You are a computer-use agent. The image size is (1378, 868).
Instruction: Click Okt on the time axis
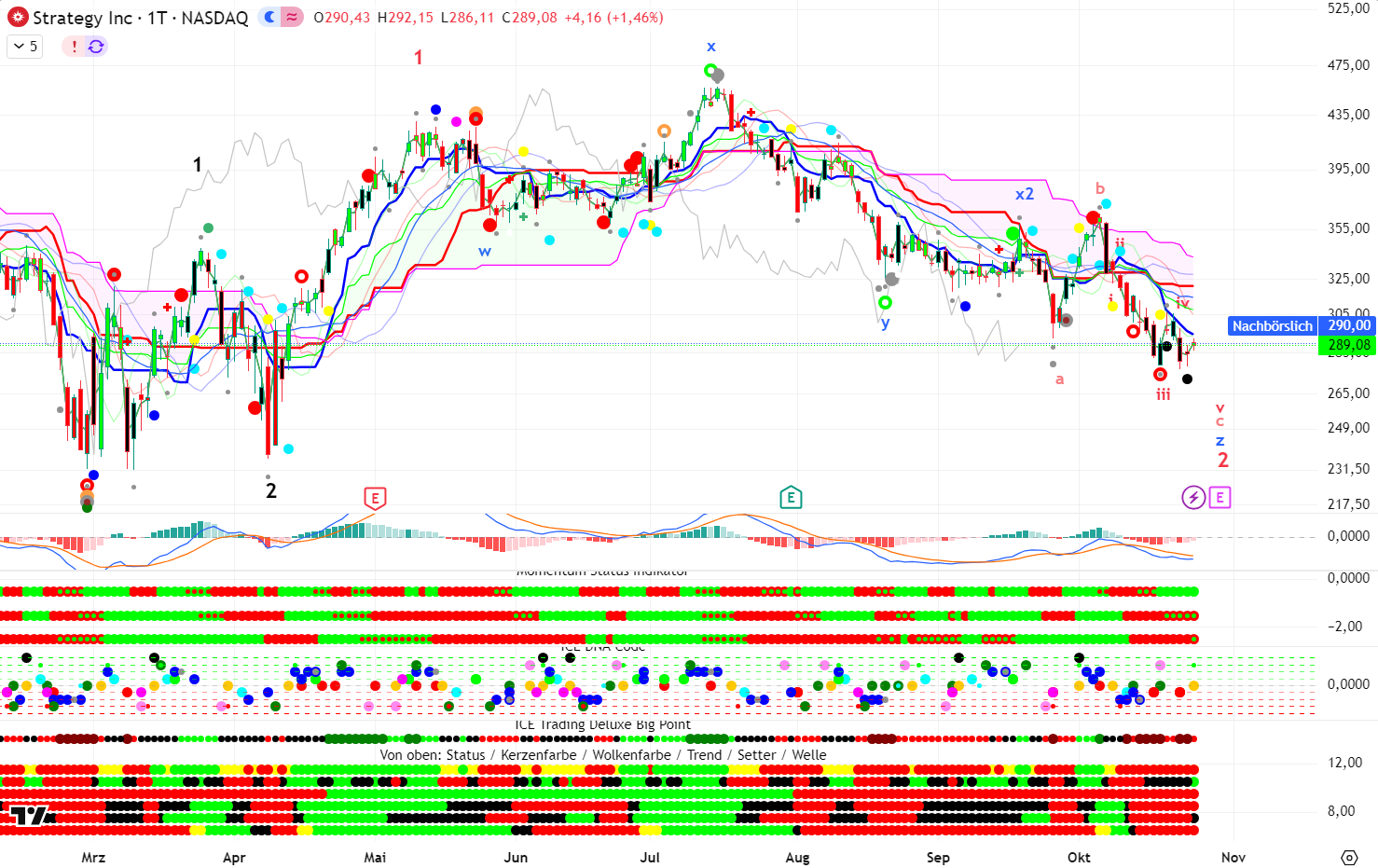[1079, 858]
